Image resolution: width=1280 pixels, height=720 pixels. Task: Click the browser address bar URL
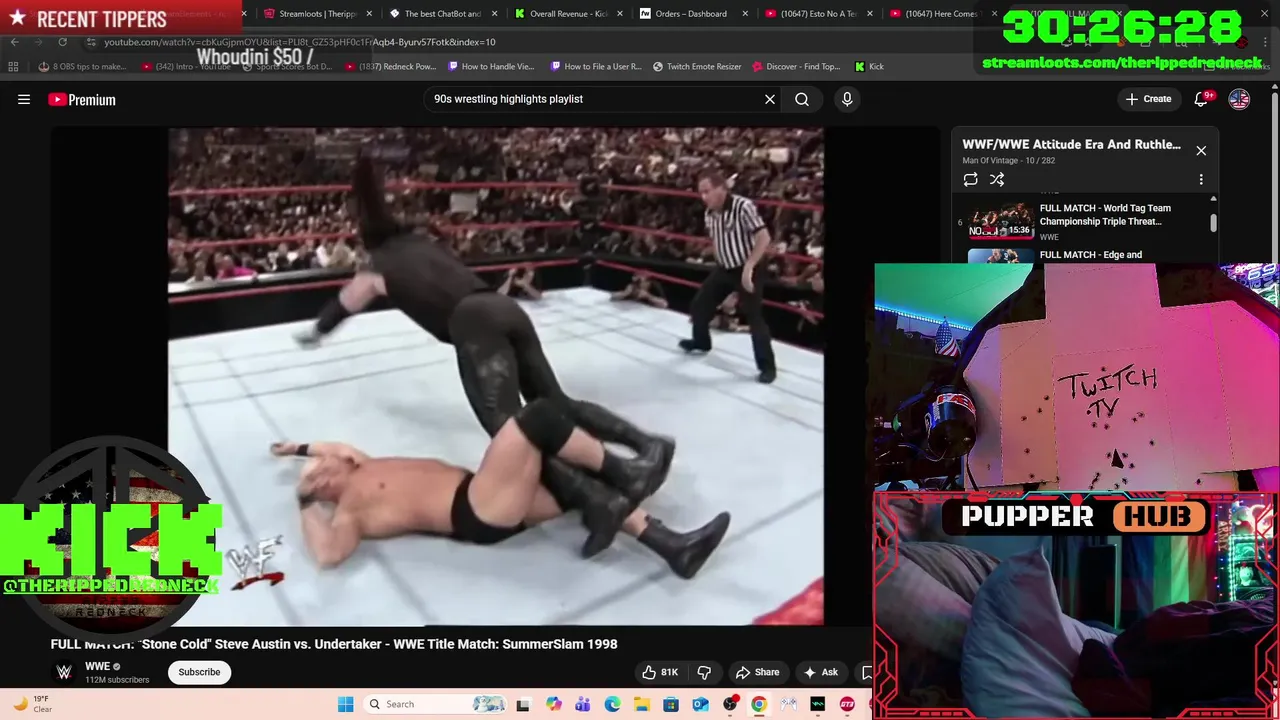(x=300, y=42)
